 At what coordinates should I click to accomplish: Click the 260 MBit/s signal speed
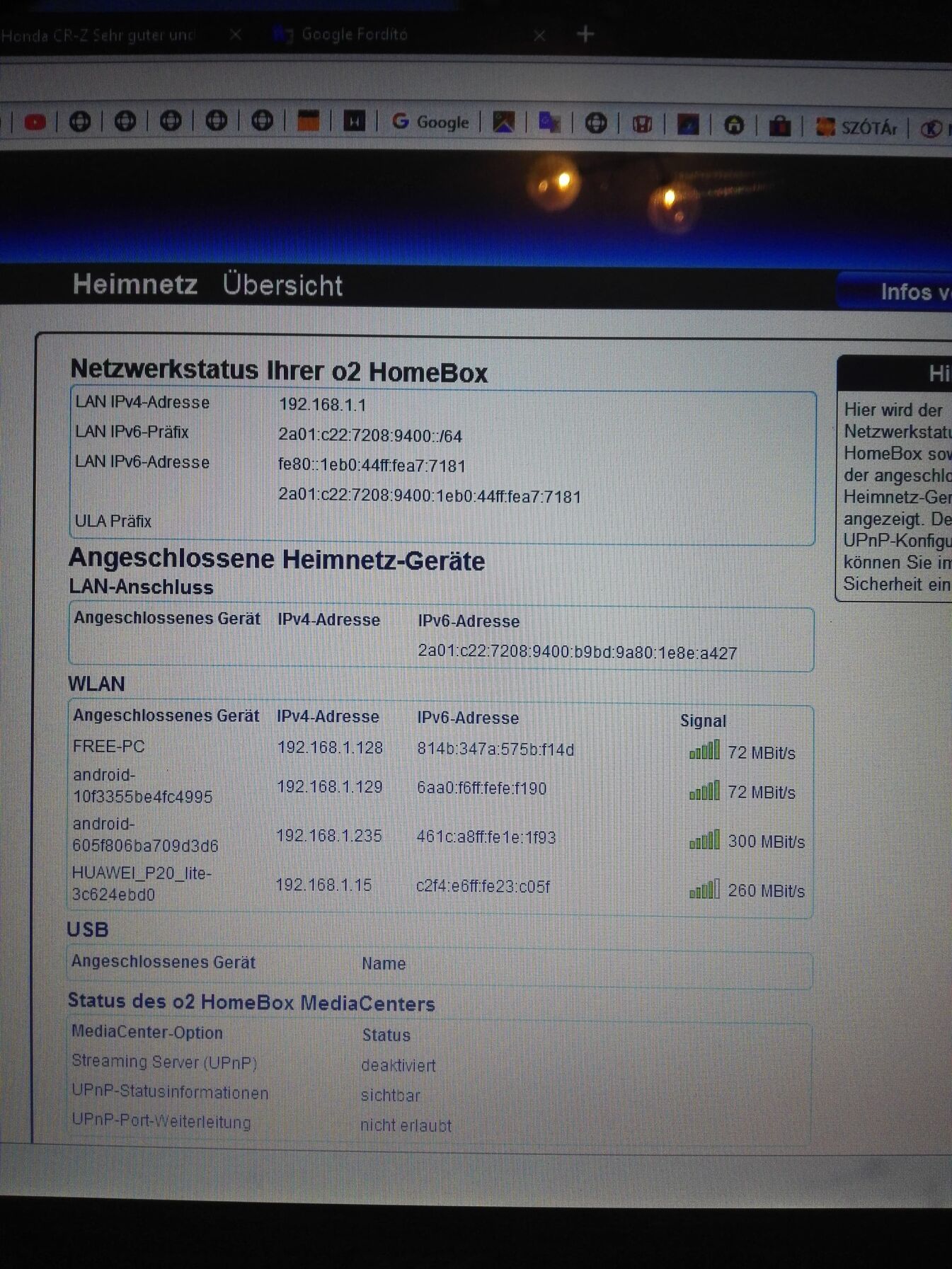click(767, 890)
